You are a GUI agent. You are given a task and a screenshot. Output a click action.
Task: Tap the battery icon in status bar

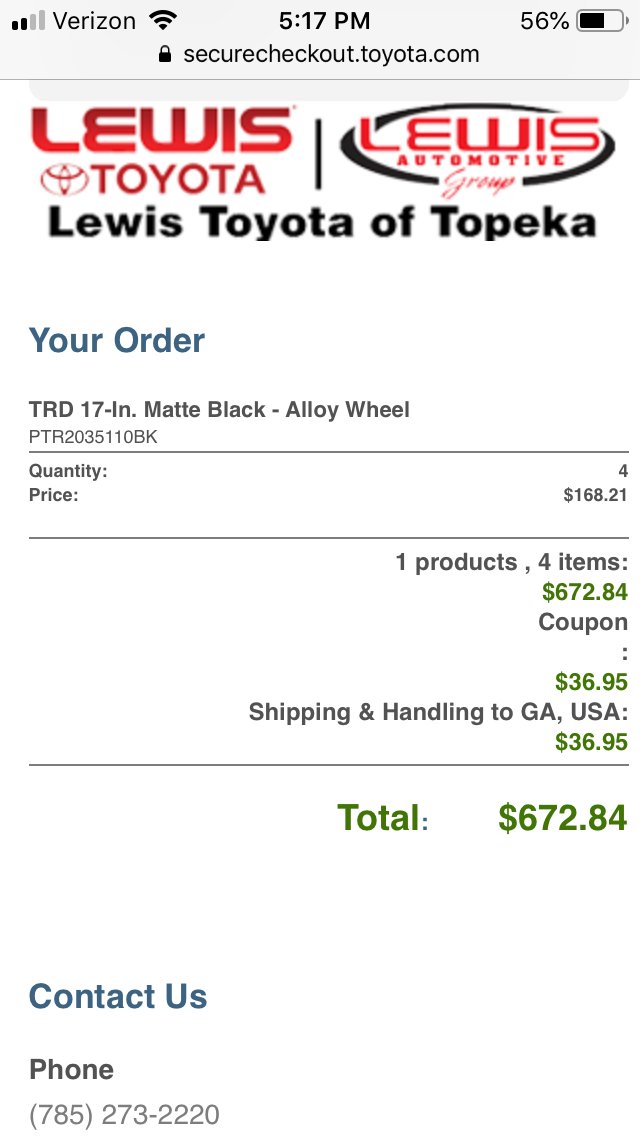tap(602, 21)
